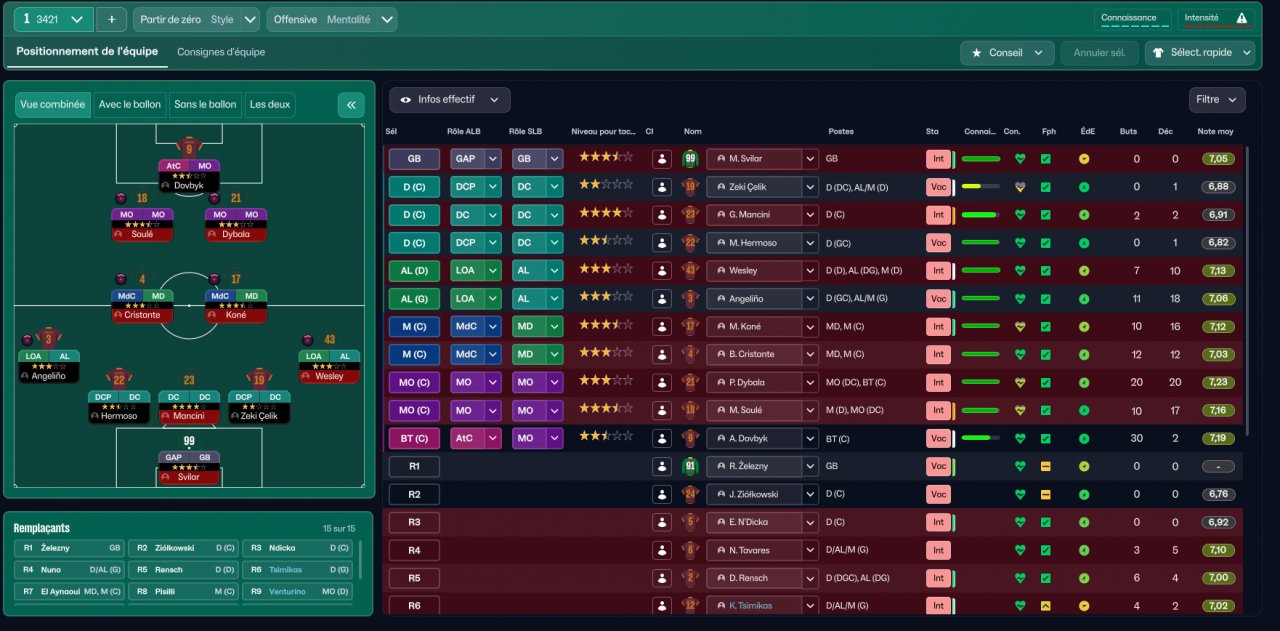Select the Vue combinée view tab
This screenshot has height=631, width=1280.
(x=53, y=105)
